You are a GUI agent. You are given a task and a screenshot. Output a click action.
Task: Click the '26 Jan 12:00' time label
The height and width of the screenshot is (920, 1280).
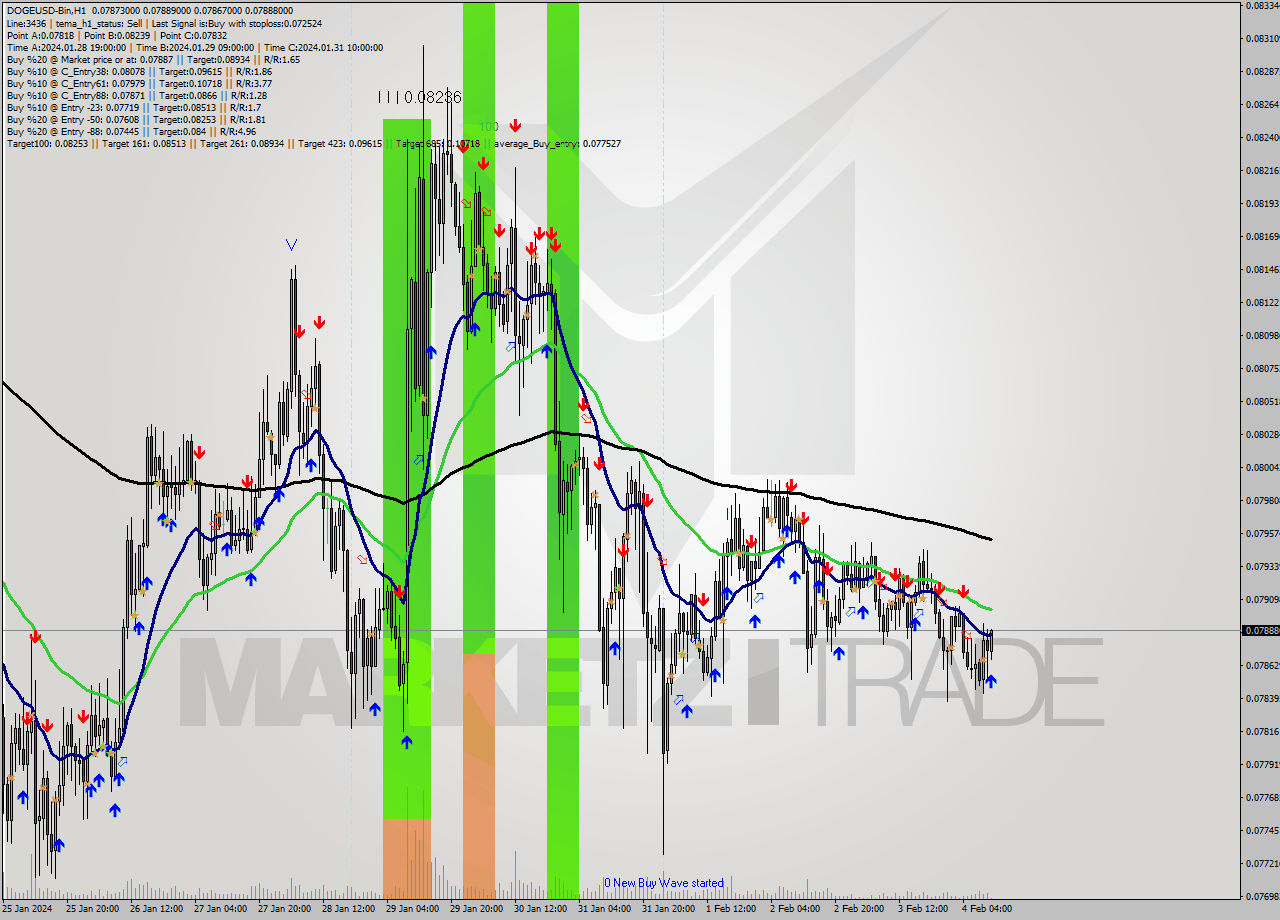click(x=156, y=909)
